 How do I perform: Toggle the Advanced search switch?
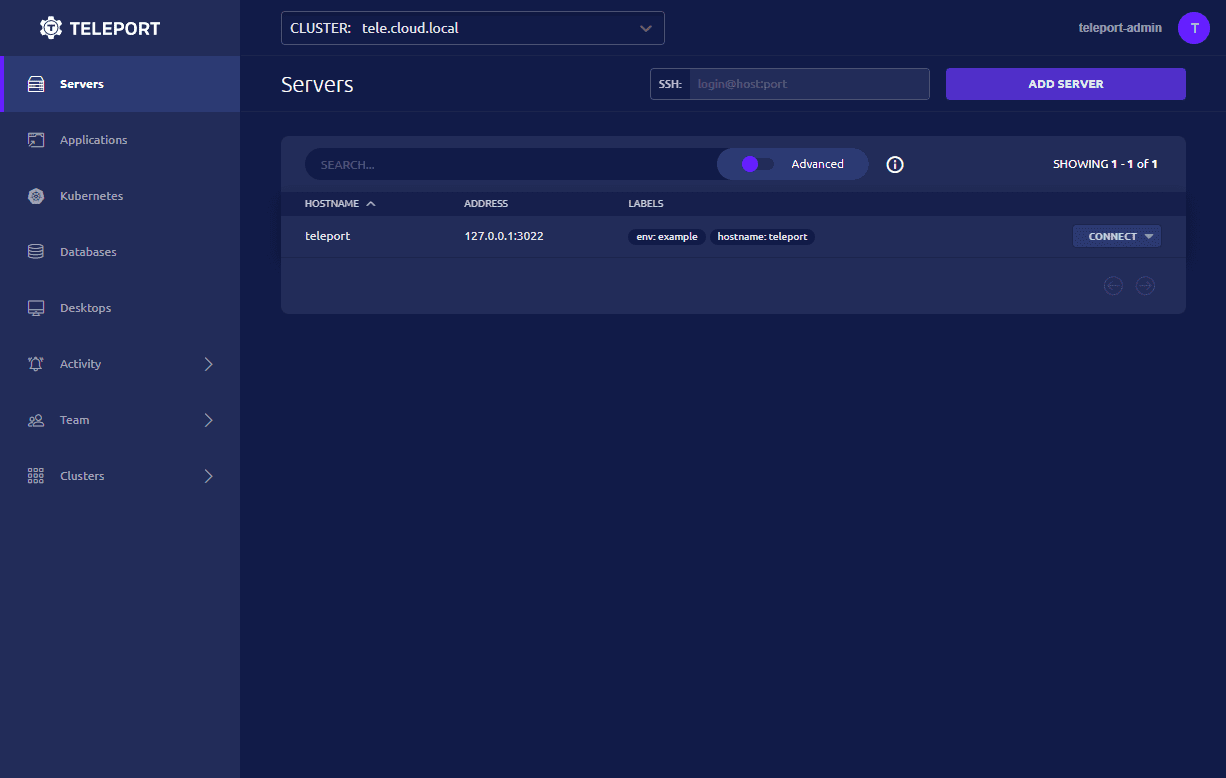tap(757, 164)
